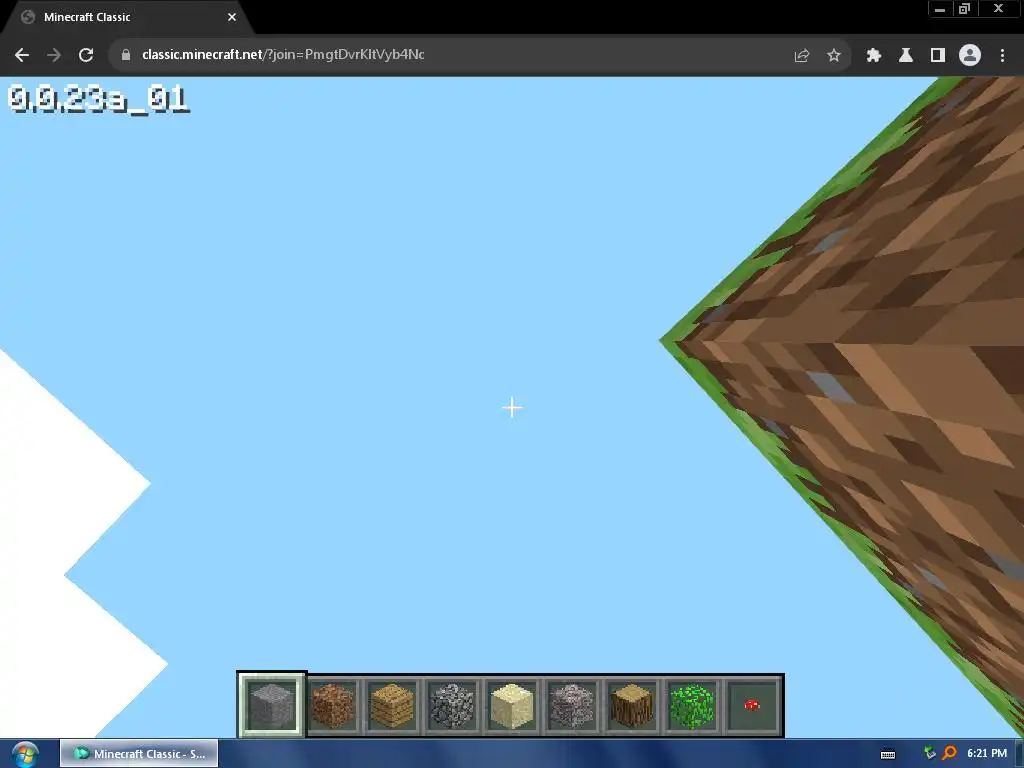Image resolution: width=1024 pixels, height=768 pixels.
Task: Select the stone block in hotbar
Action: click(x=271, y=705)
